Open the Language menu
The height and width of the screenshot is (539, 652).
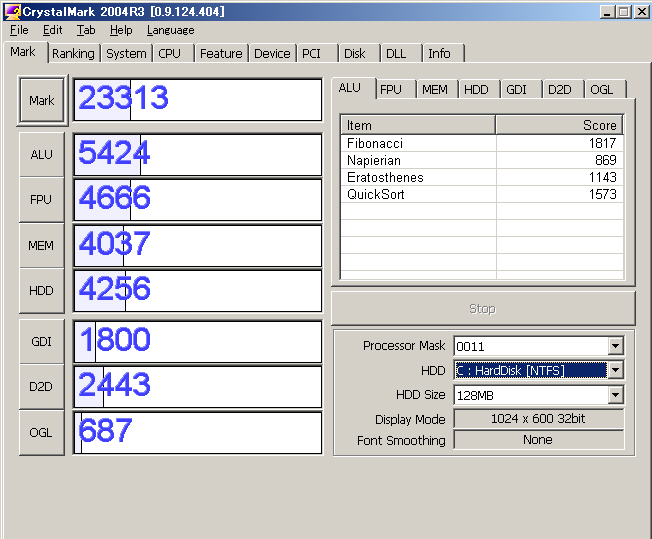tap(170, 30)
